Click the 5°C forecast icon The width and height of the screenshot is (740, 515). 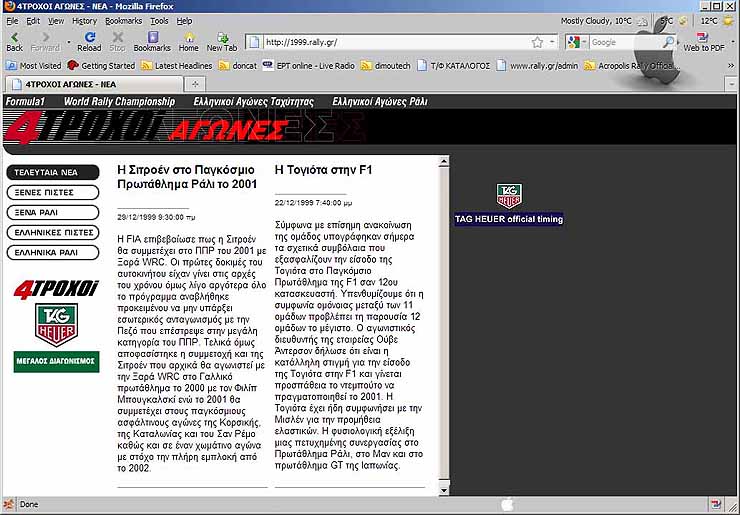point(683,21)
